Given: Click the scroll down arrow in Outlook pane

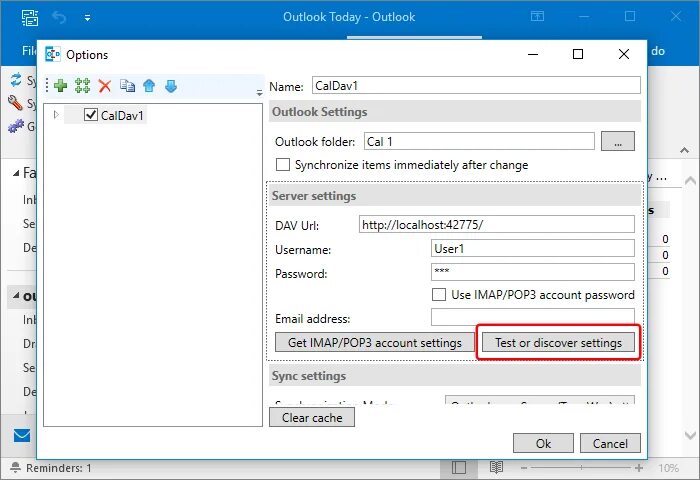Looking at the screenshot, I should [690, 435].
